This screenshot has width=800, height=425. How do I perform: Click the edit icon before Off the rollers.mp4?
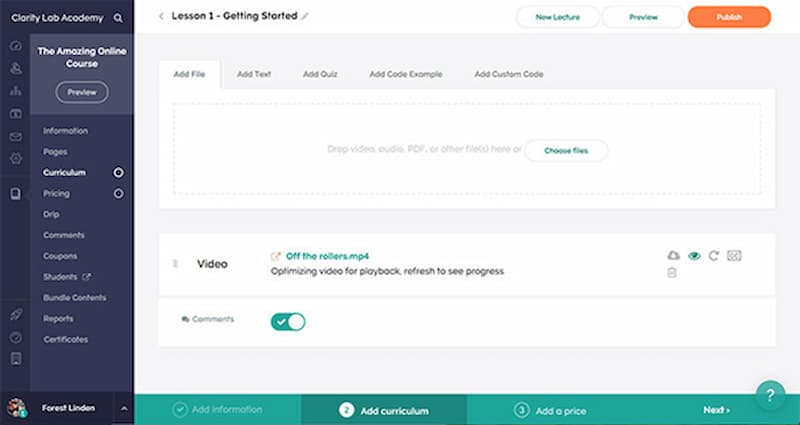(x=276, y=256)
